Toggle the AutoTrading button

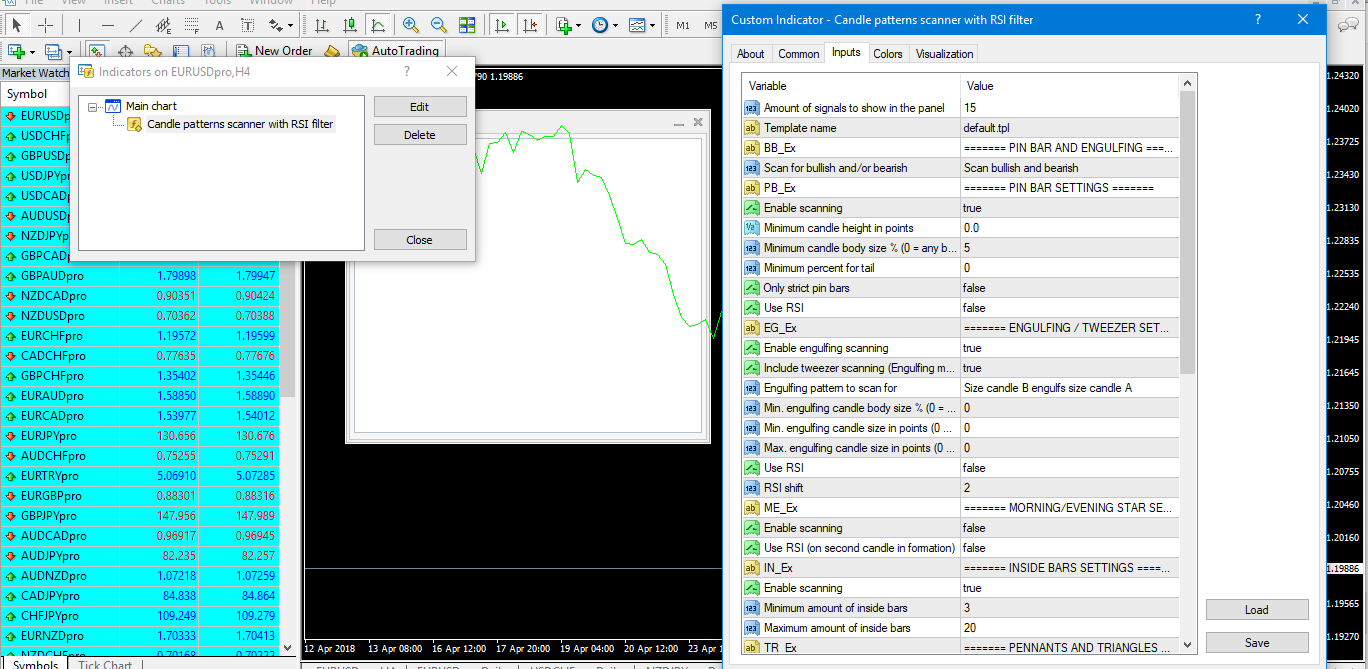pyautogui.click(x=395, y=51)
